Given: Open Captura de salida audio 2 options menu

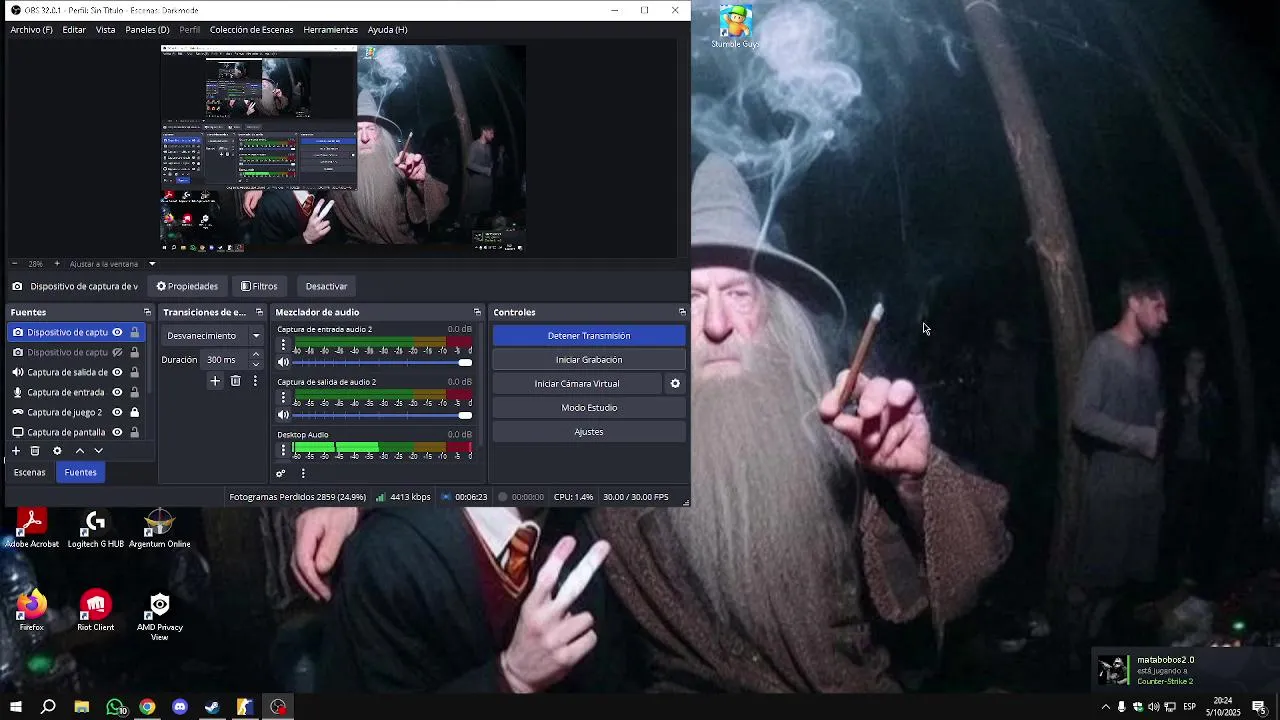Looking at the screenshot, I should 283,397.
